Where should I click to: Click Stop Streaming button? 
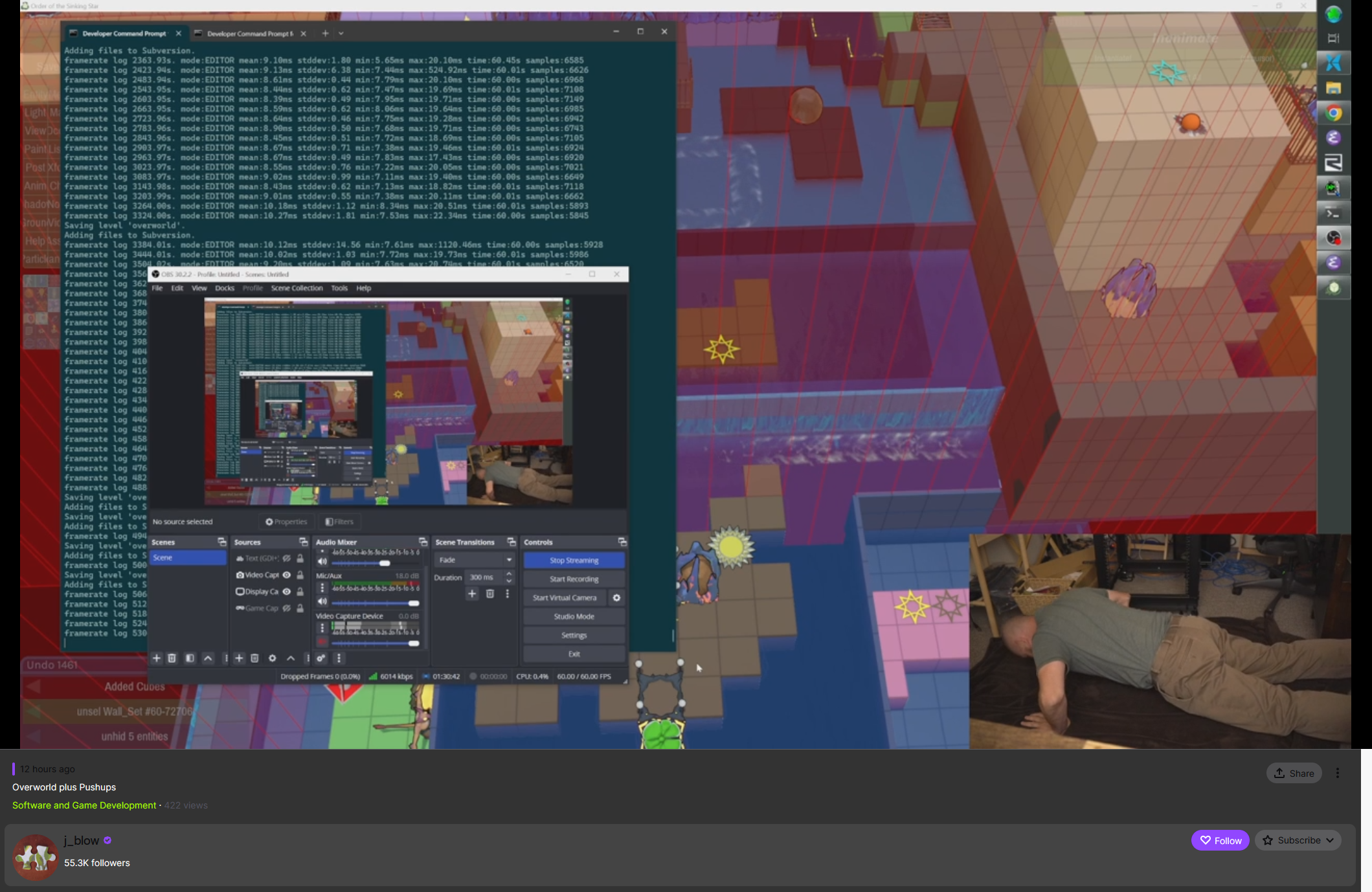pos(574,561)
